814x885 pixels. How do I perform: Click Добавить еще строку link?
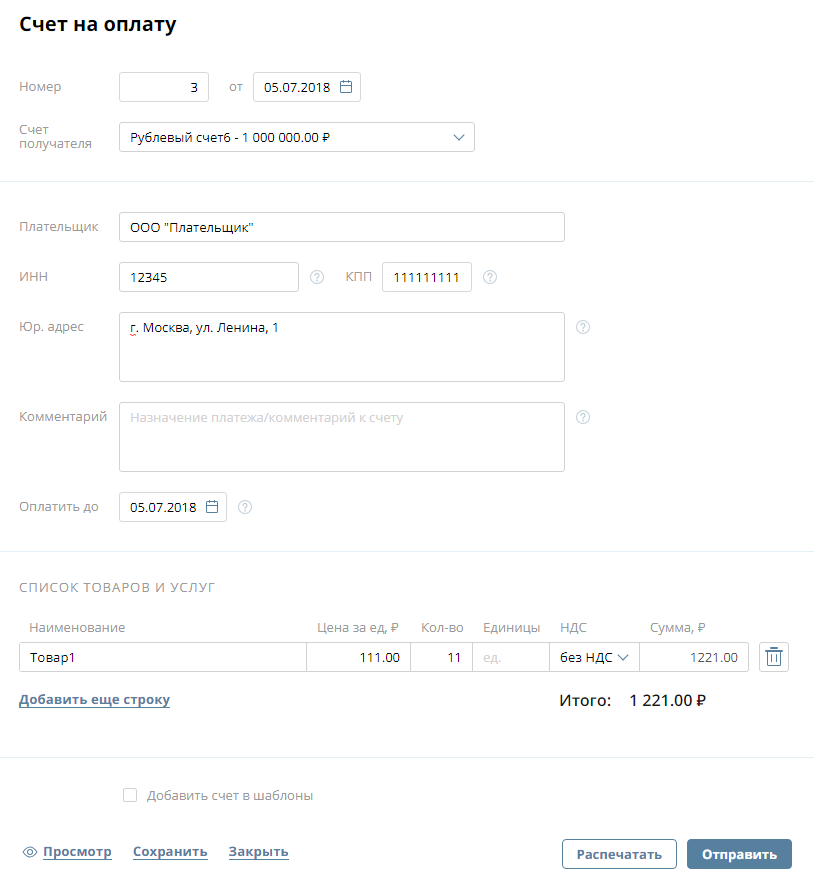94,700
